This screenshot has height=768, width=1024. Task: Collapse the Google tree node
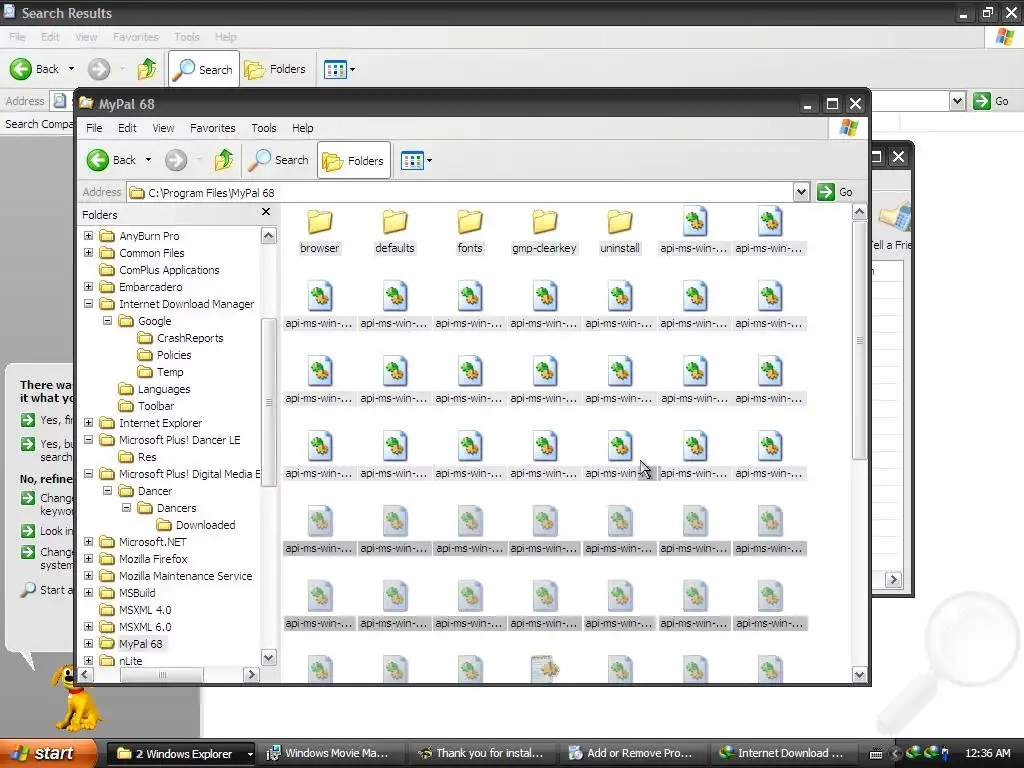coord(108,321)
